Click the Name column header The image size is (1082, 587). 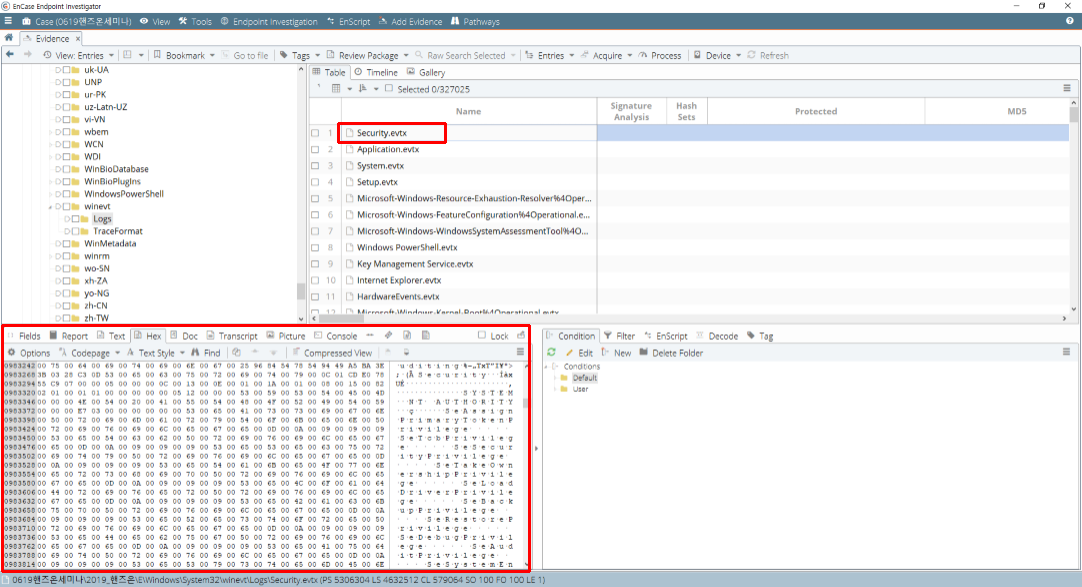(x=469, y=111)
